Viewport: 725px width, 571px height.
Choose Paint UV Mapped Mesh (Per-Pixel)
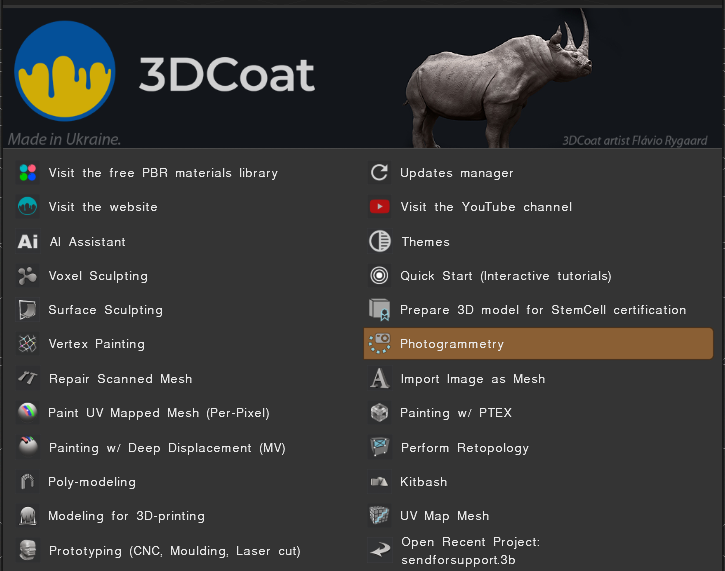159,413
